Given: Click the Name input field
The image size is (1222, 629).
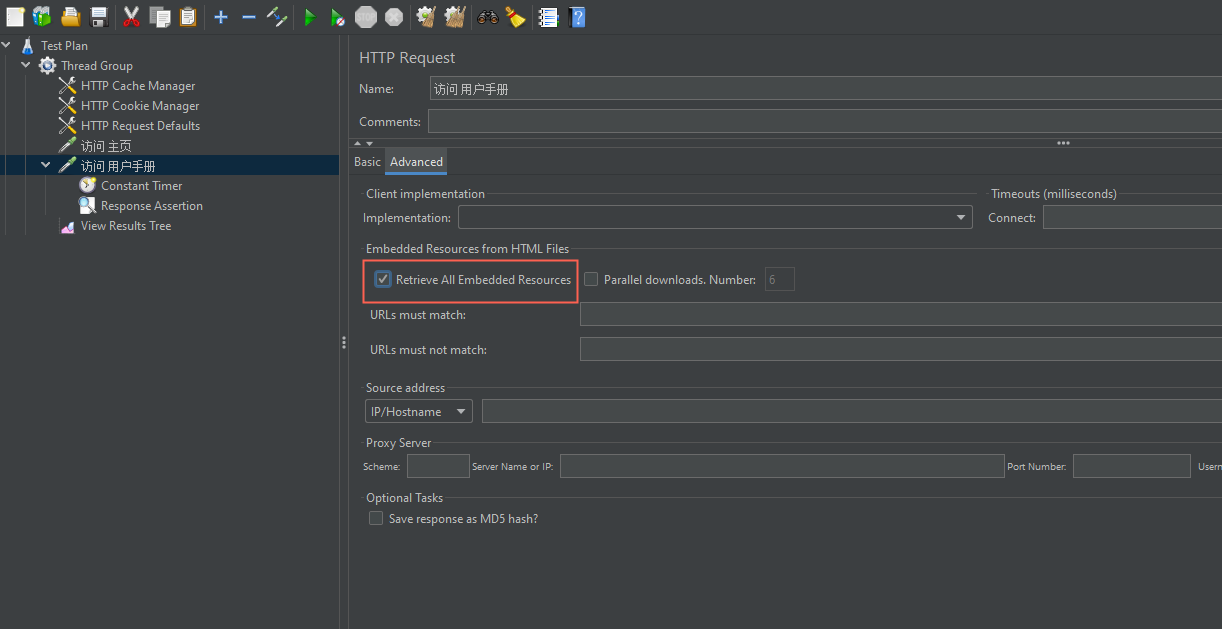Looking at the screenshot, I should [825, 89].
